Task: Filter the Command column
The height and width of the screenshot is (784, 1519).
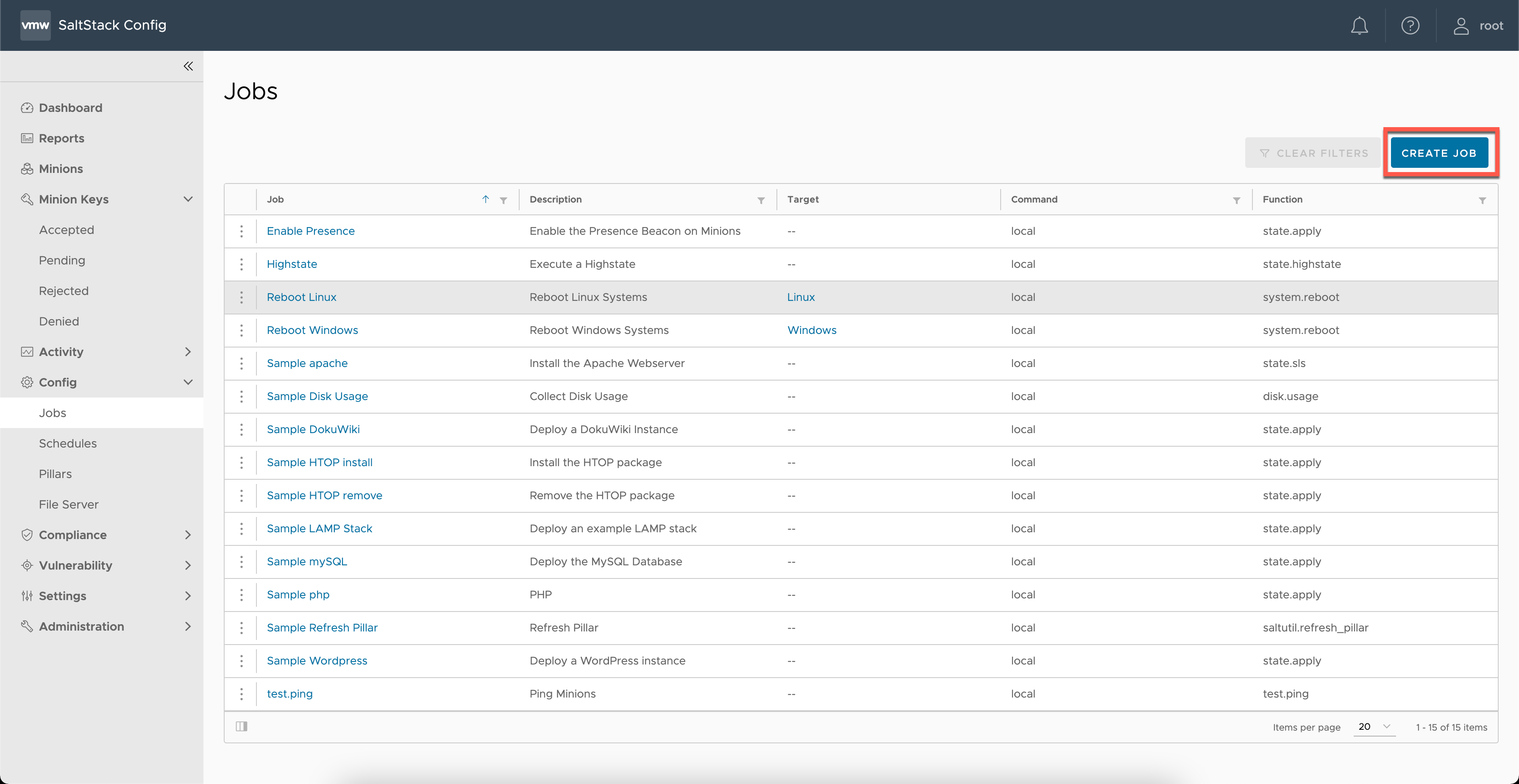Action: click(1237, 200)
